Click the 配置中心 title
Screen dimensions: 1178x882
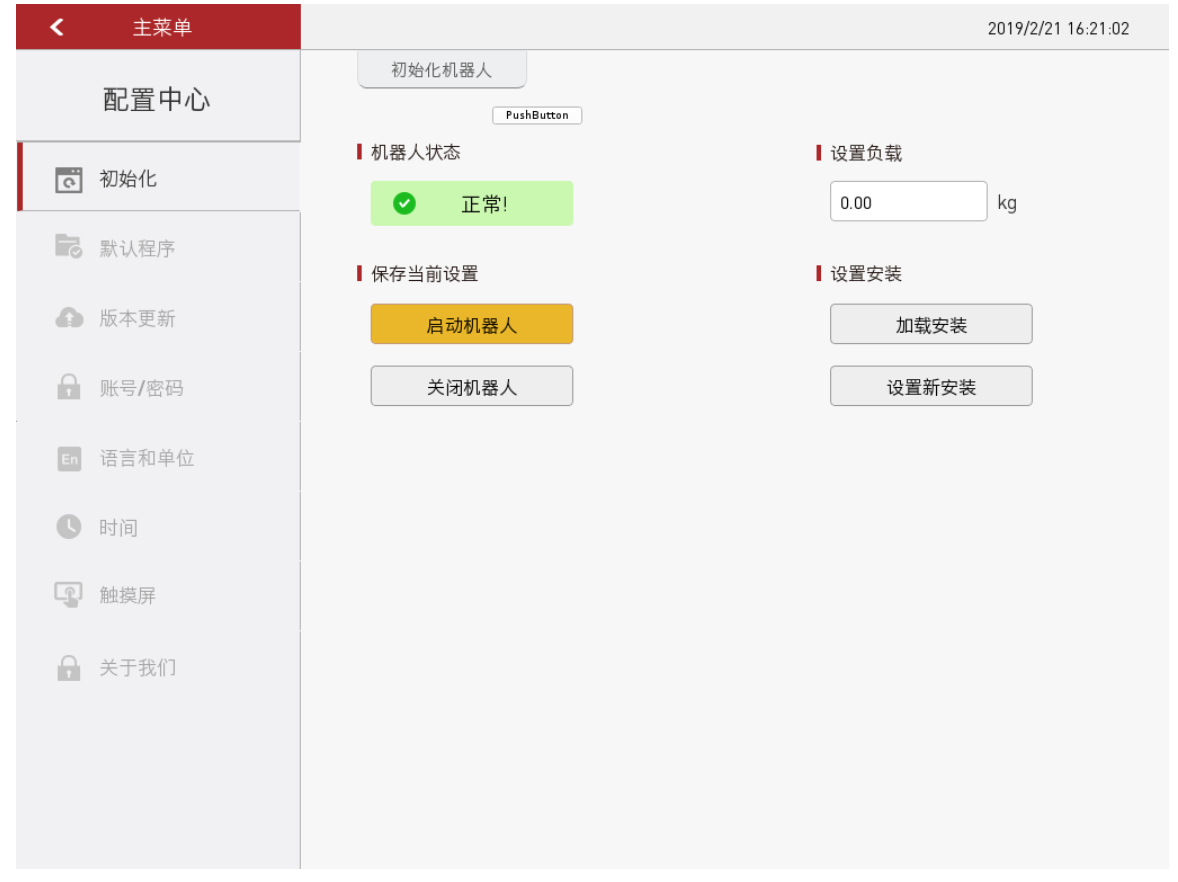[x=156, y=99]
